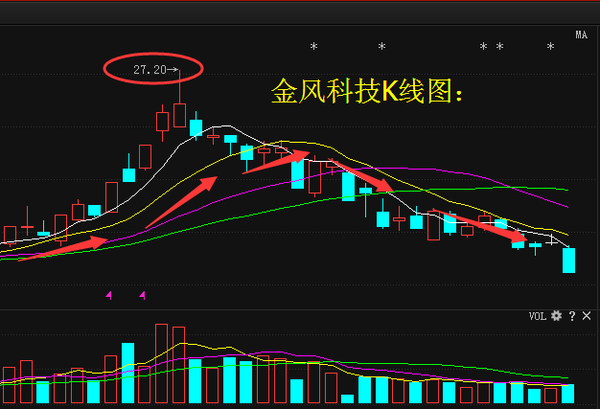
Task: Click the VOL panel help question mark
Action: click(572, 316)
